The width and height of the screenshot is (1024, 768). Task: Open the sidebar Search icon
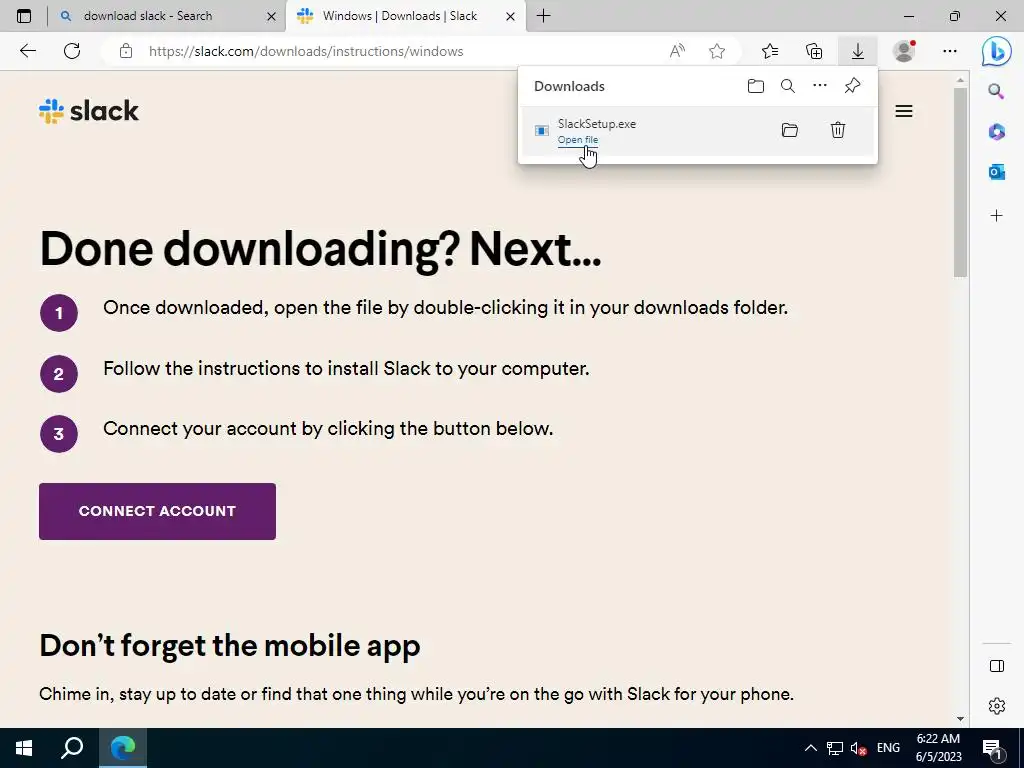tap(996, 91)
